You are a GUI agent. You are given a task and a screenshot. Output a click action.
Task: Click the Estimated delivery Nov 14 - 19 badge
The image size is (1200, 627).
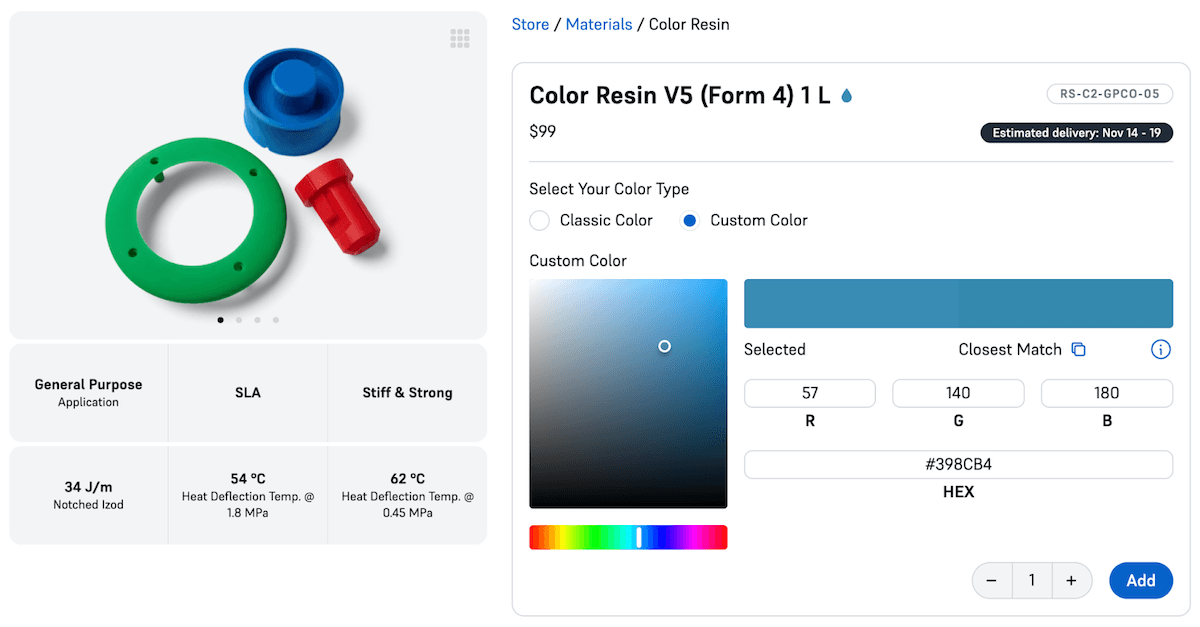coord(1076,133)
